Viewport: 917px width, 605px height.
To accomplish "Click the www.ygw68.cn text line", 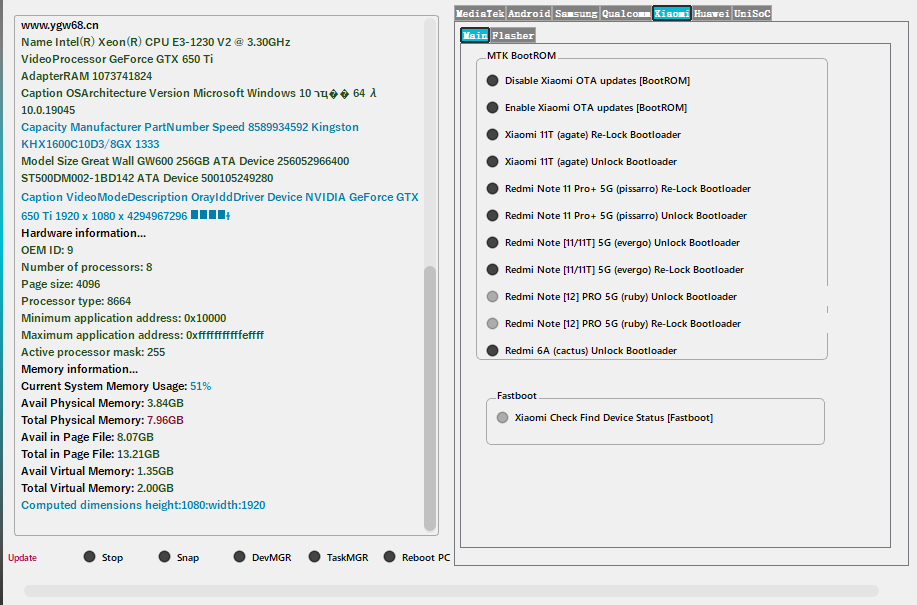I will click(60, 25).
